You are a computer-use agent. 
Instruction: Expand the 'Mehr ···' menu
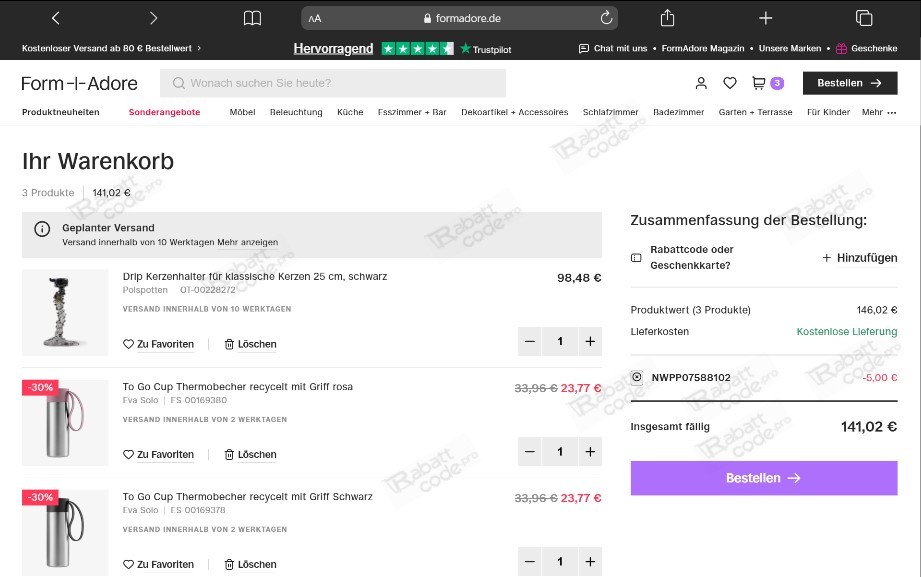point(879,112)
